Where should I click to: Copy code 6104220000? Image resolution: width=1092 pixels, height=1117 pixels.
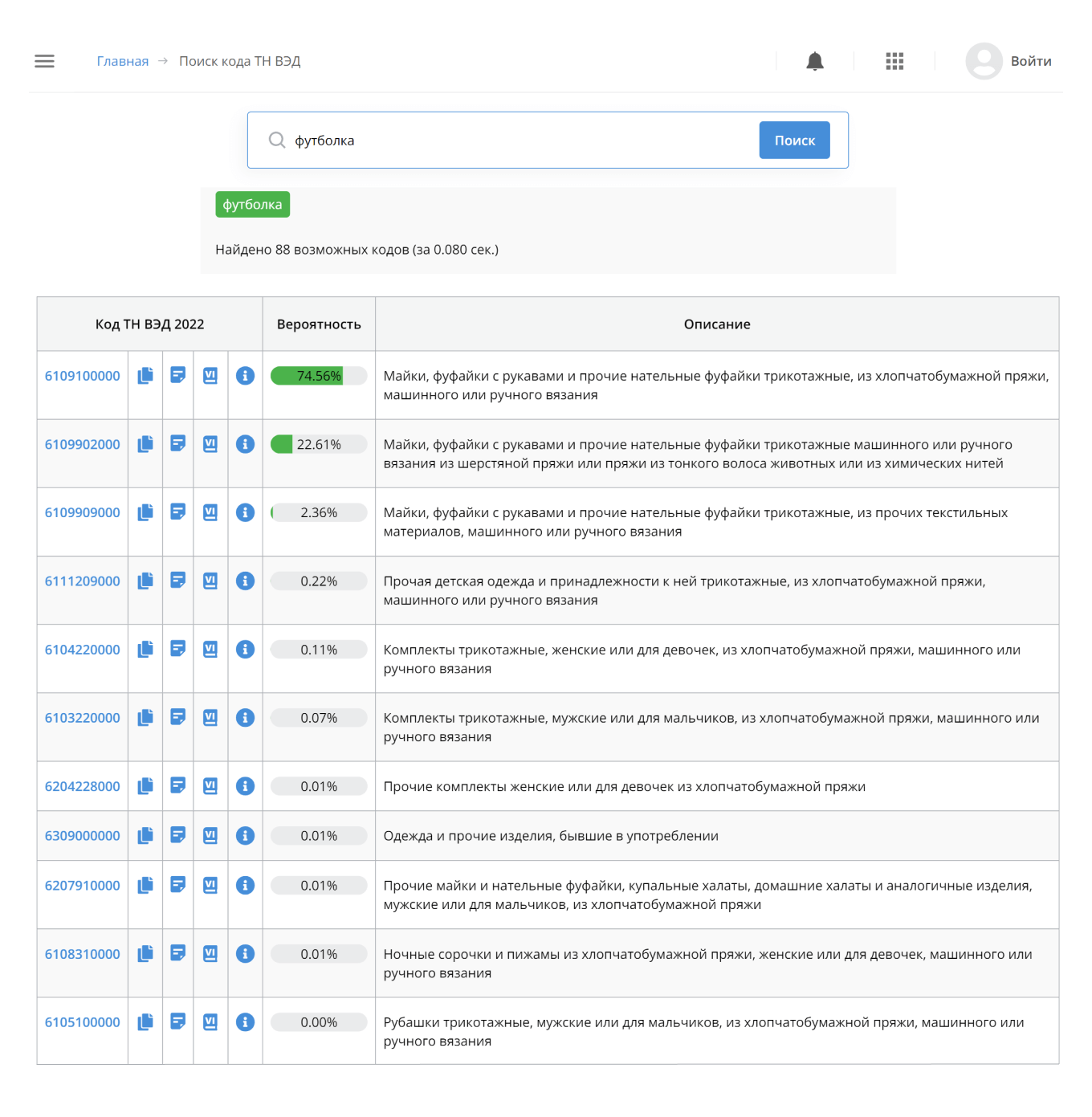click(x=145, y=650)
